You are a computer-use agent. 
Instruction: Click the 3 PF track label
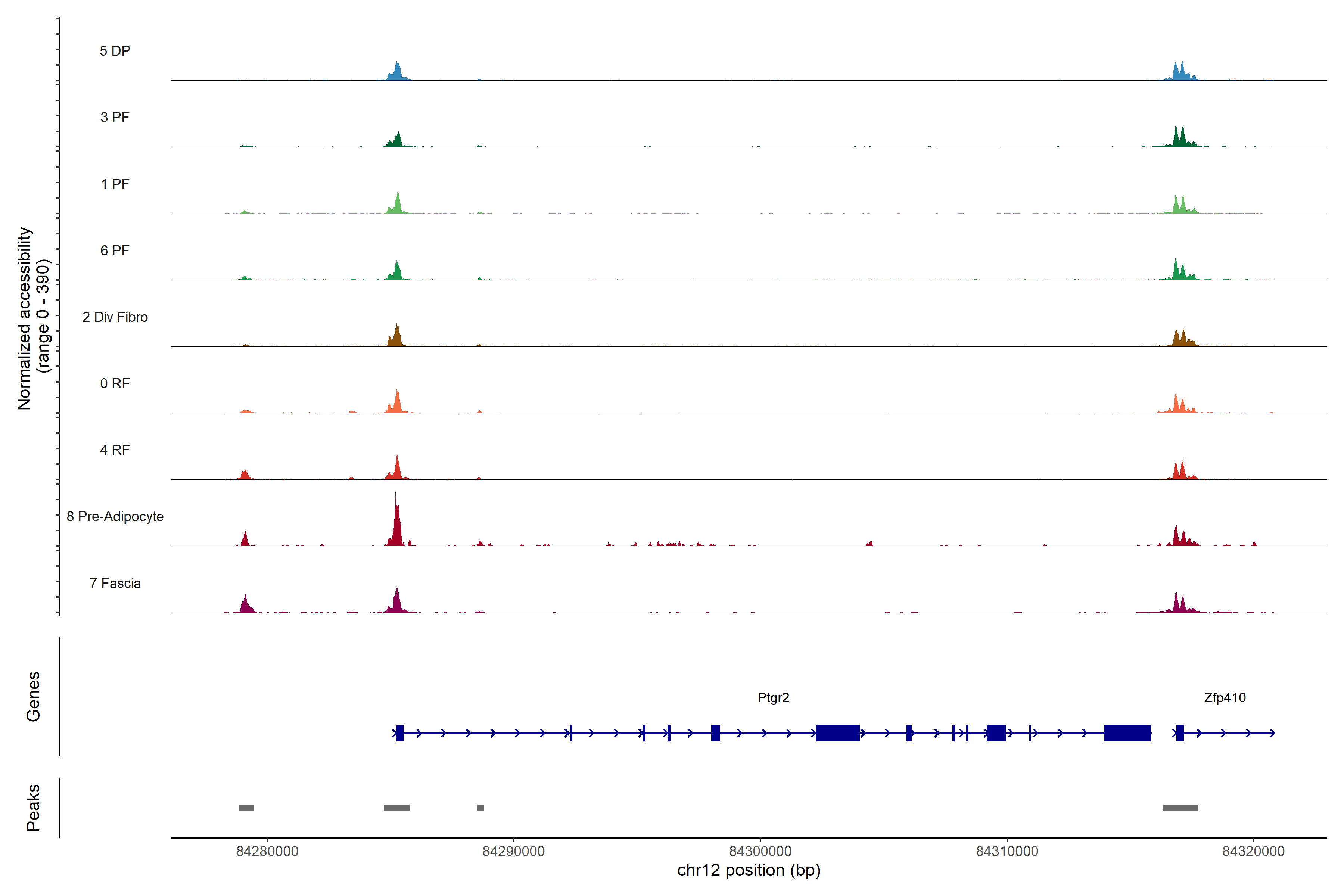click(x=115, y=117)
